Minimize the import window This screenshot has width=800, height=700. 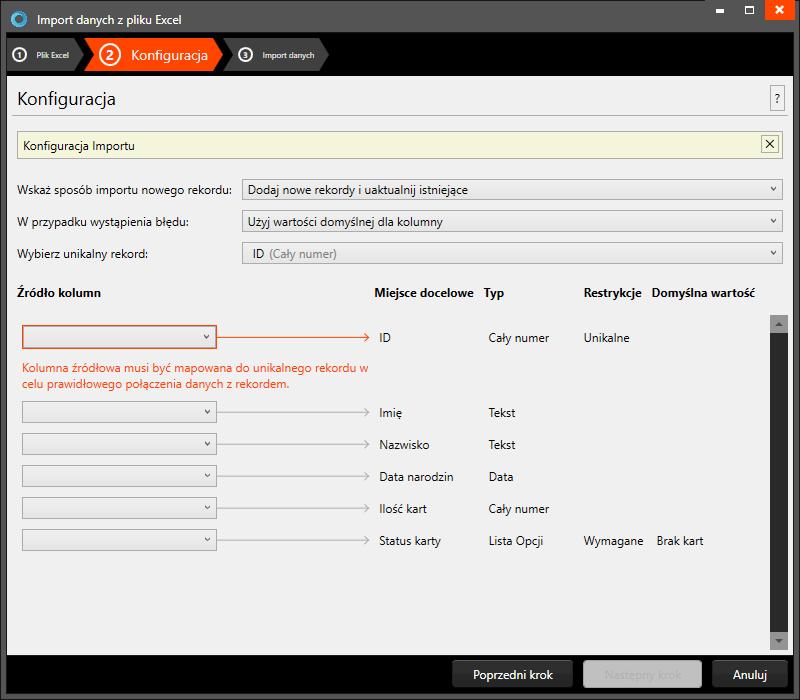click(x=720, y=11)
